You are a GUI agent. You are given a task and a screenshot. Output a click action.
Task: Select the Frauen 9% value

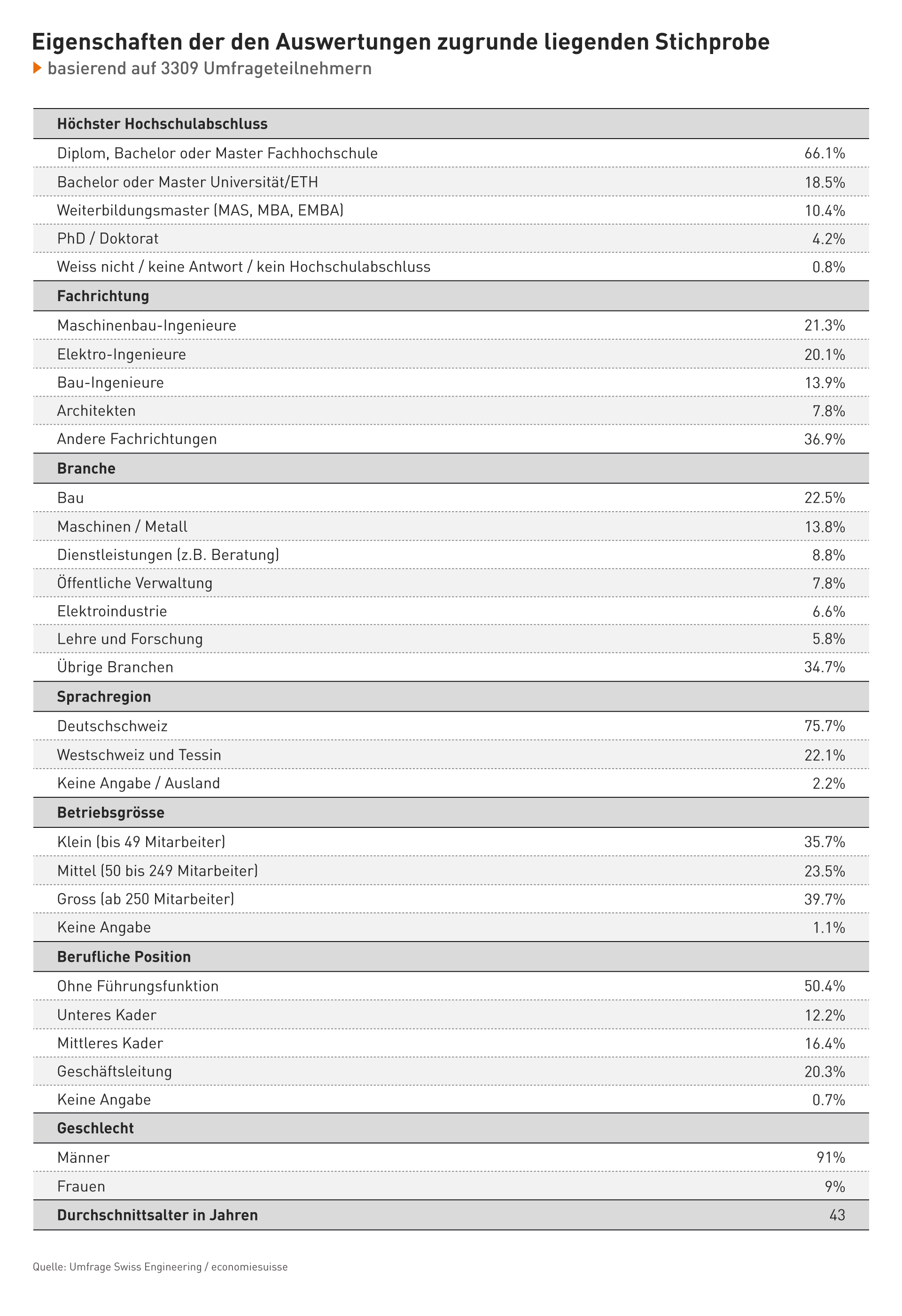[x=835, y=1186]
